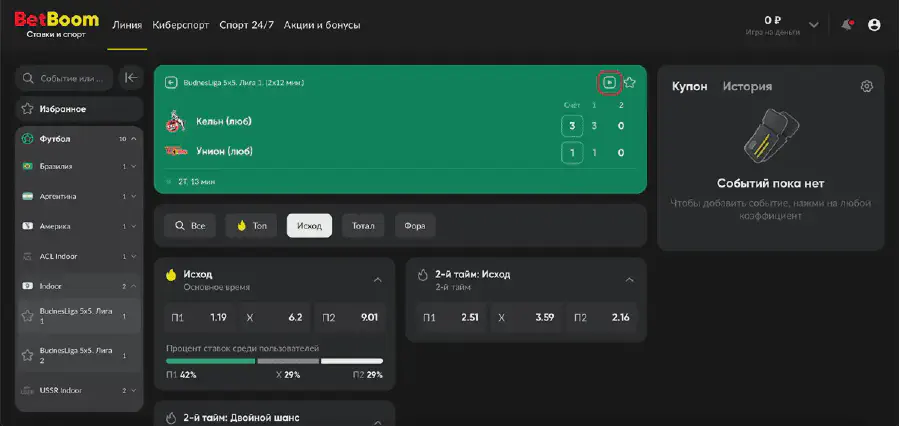This screenshot has width=900, height=426.
Task: Click the America flag icon
Action: pos(27,226)
